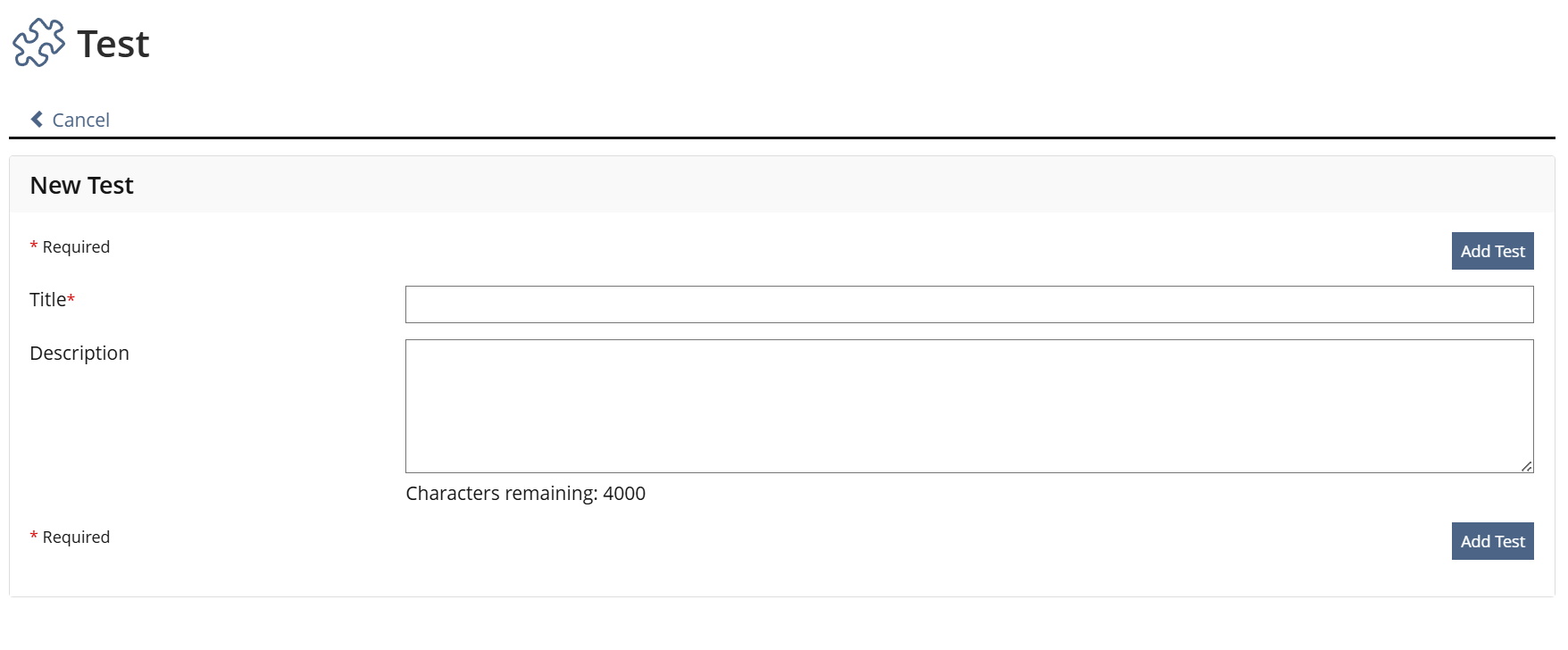Grab the Description text area resize handle

[1527, 466]
